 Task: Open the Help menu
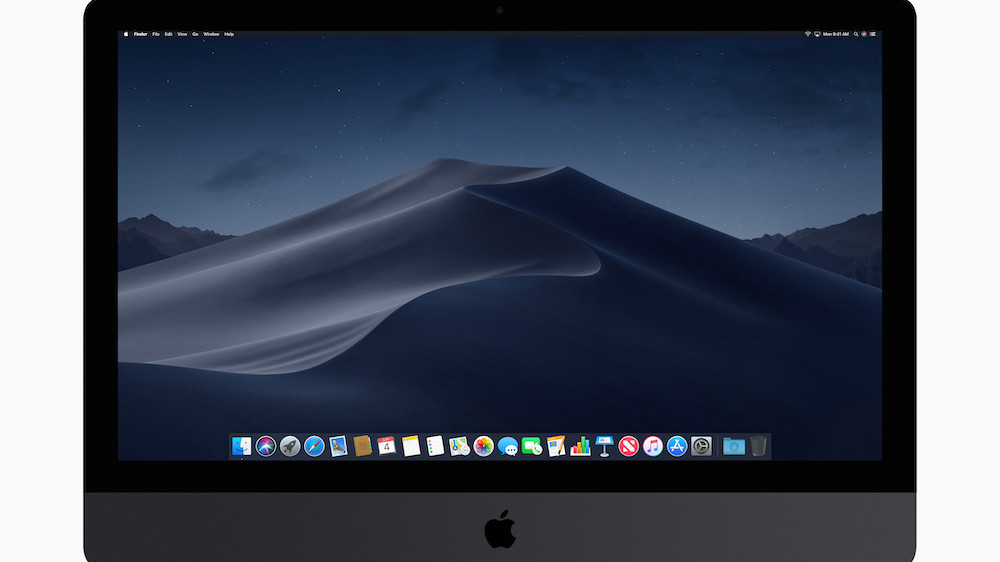(229, 34)
